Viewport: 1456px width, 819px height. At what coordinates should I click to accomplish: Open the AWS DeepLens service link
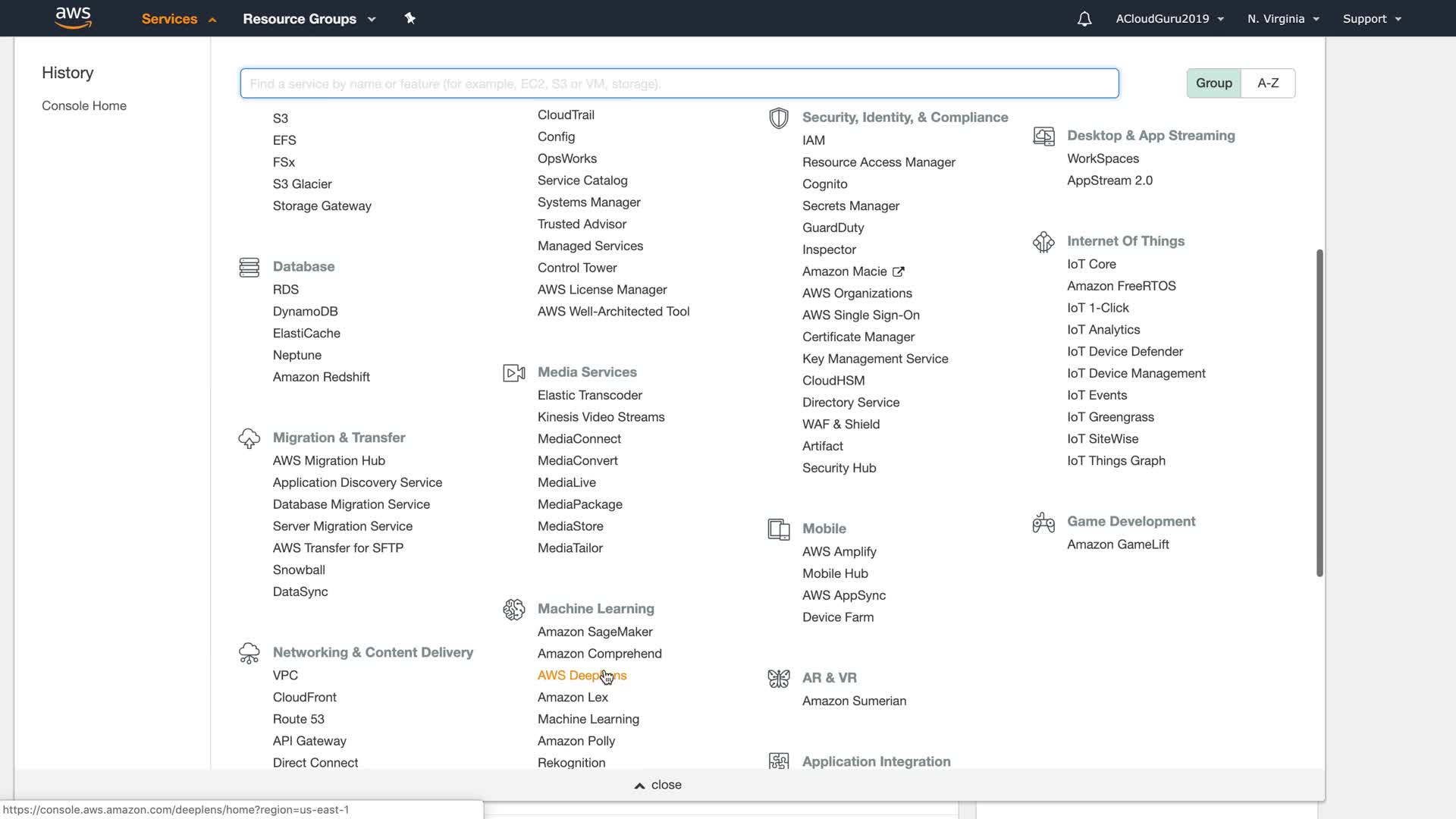(581, 675)
